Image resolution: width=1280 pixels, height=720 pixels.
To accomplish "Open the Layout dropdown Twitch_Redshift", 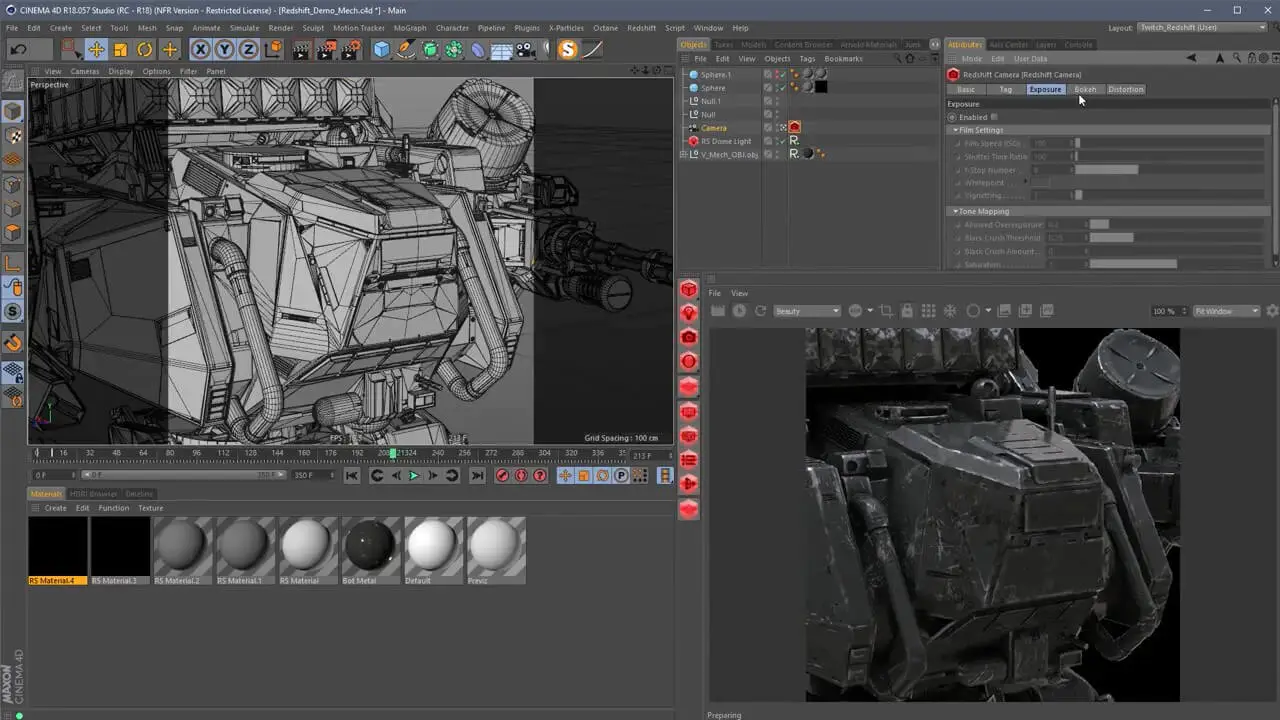I will coord(1200,28).
